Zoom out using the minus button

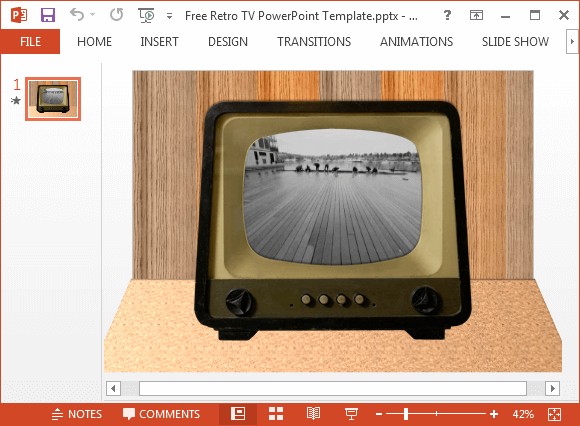[x=379, y=414]
